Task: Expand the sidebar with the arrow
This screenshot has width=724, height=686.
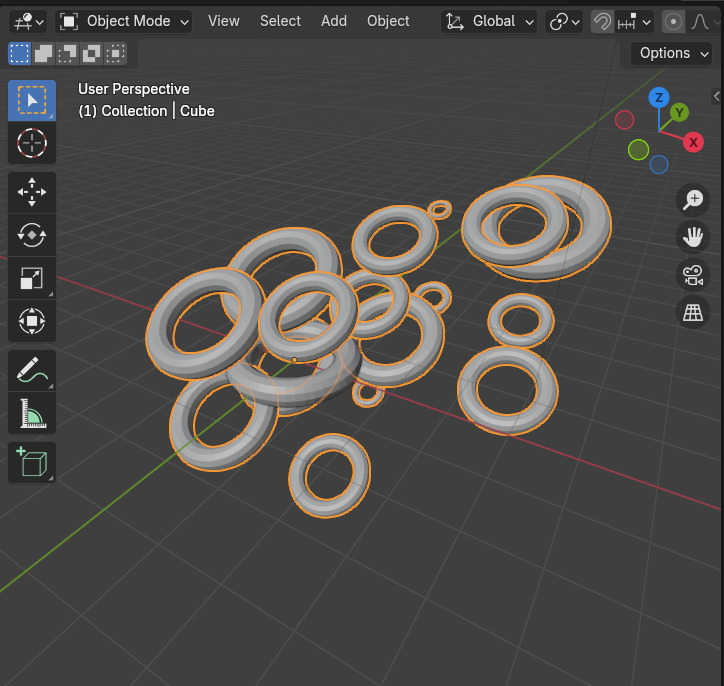Action: coord(717,96)
